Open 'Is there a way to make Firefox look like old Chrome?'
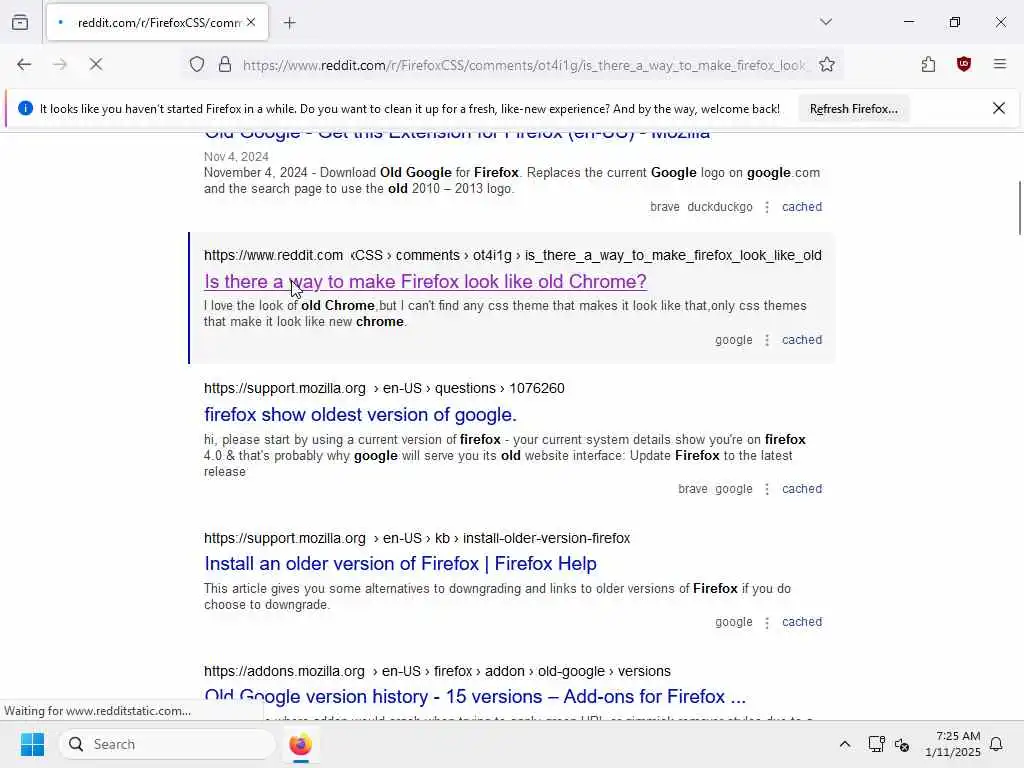Viewport: 1024px width, 768px height. point(425,281)
